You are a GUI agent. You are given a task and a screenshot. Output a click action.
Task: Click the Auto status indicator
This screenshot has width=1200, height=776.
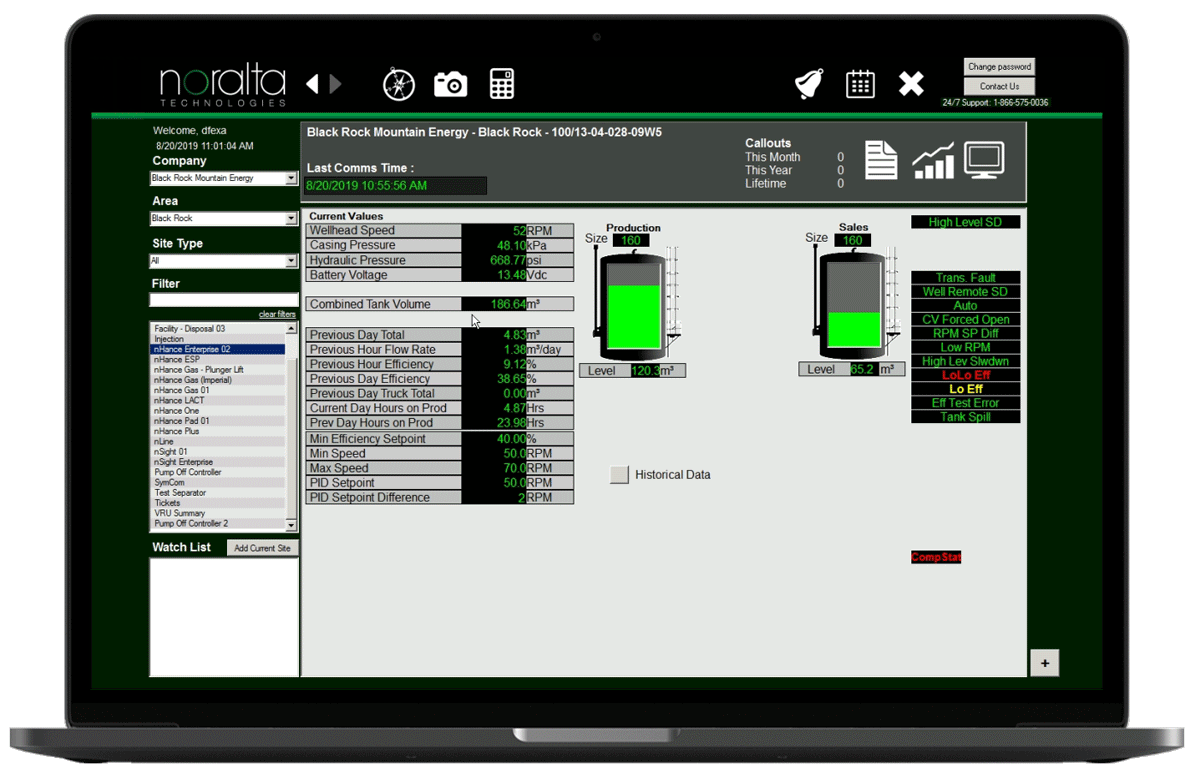pyautogui.click(x=965, y=306)
